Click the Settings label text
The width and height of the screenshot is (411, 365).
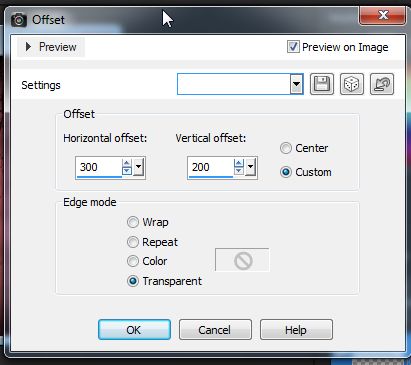(41, 85)
